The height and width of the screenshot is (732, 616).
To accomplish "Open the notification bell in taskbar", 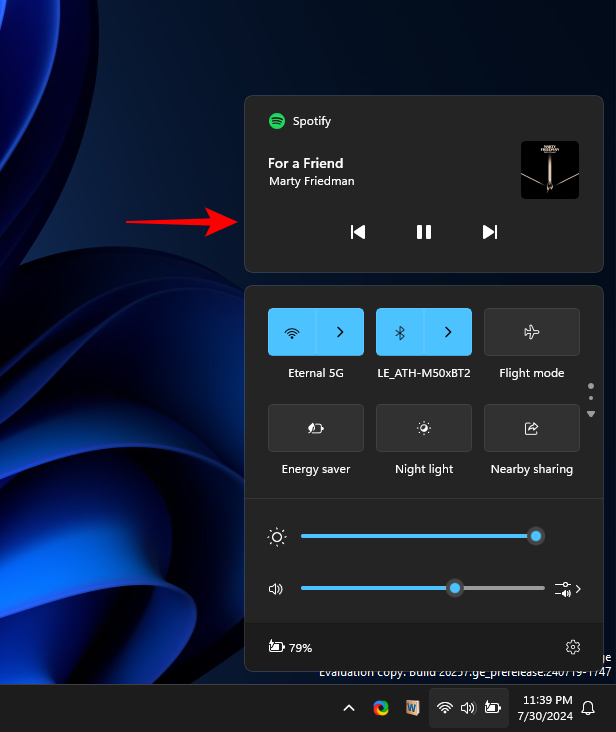I will point(588,708).
